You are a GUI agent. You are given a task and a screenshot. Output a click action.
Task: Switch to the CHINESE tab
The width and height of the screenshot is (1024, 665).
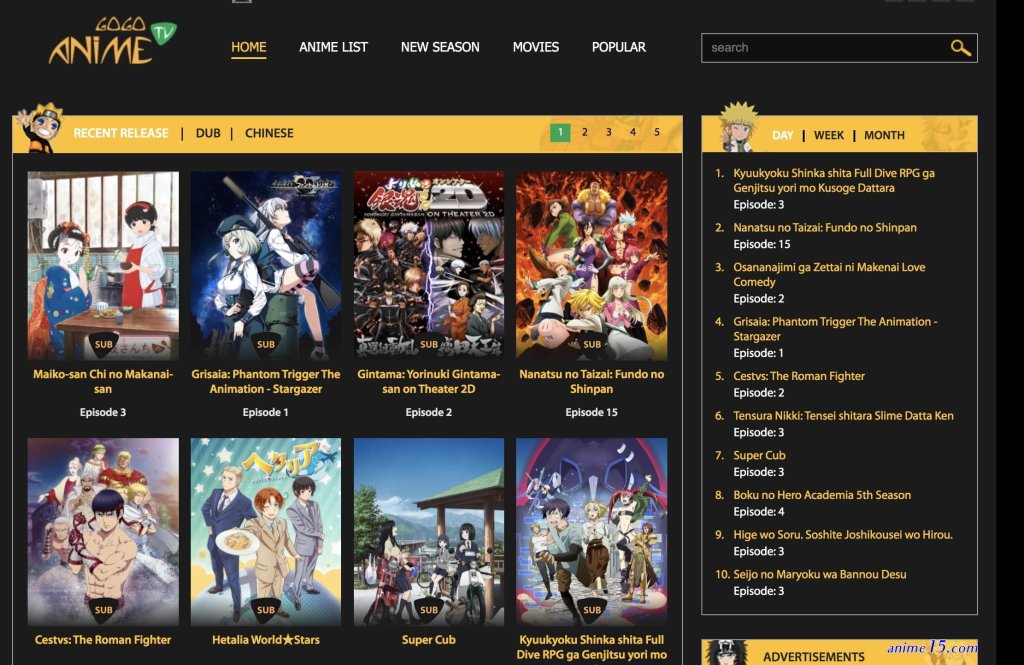pyautogui.click(x=269, y=133)
